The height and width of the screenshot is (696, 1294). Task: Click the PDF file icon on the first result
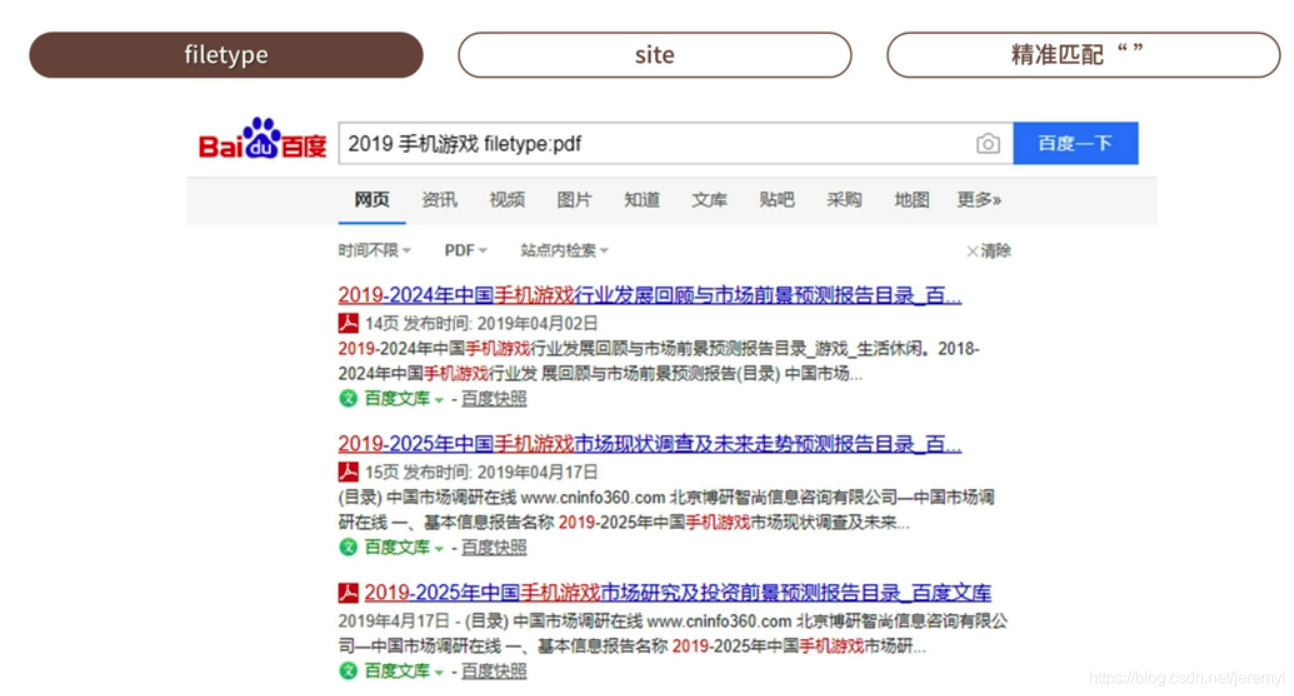[x=346, y=323]
